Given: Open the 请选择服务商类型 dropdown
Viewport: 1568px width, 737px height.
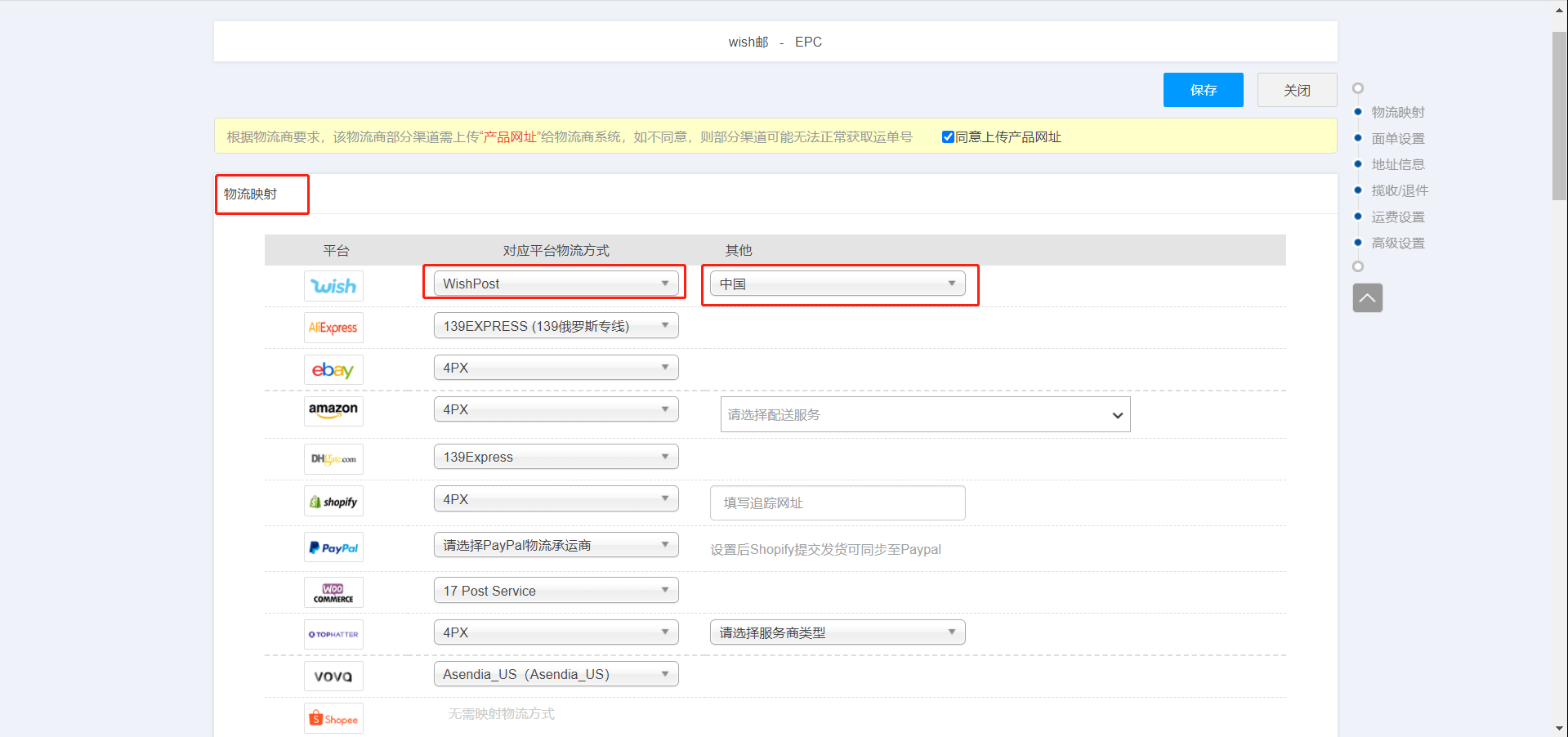Looking at the screenshot, I should coord(838,632).
